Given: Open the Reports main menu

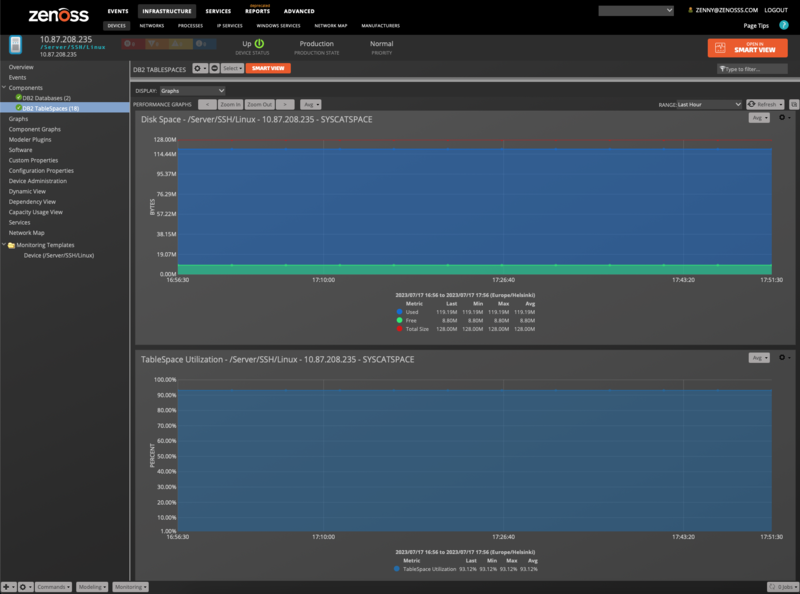Looking at the screenshot, I should click(x=257, y=11).
